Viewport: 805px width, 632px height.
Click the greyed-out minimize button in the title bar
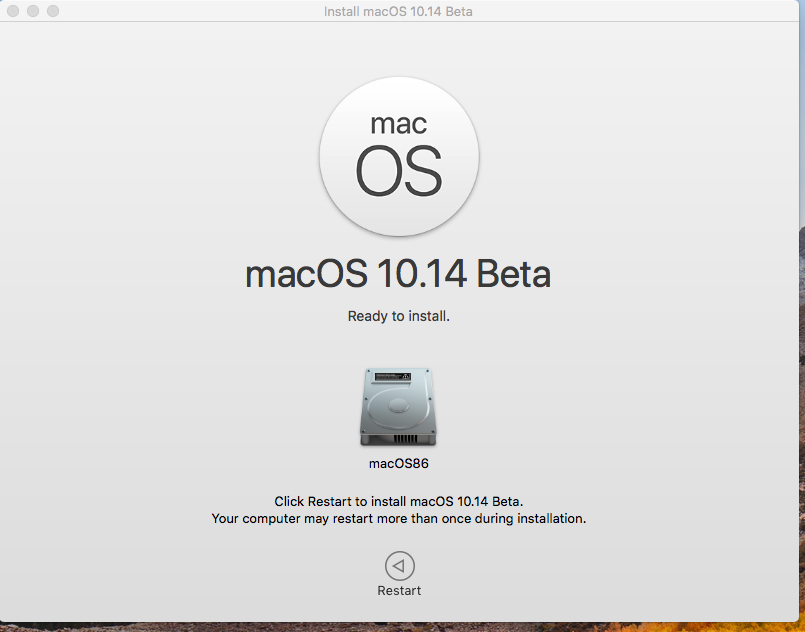pos(33,11)
